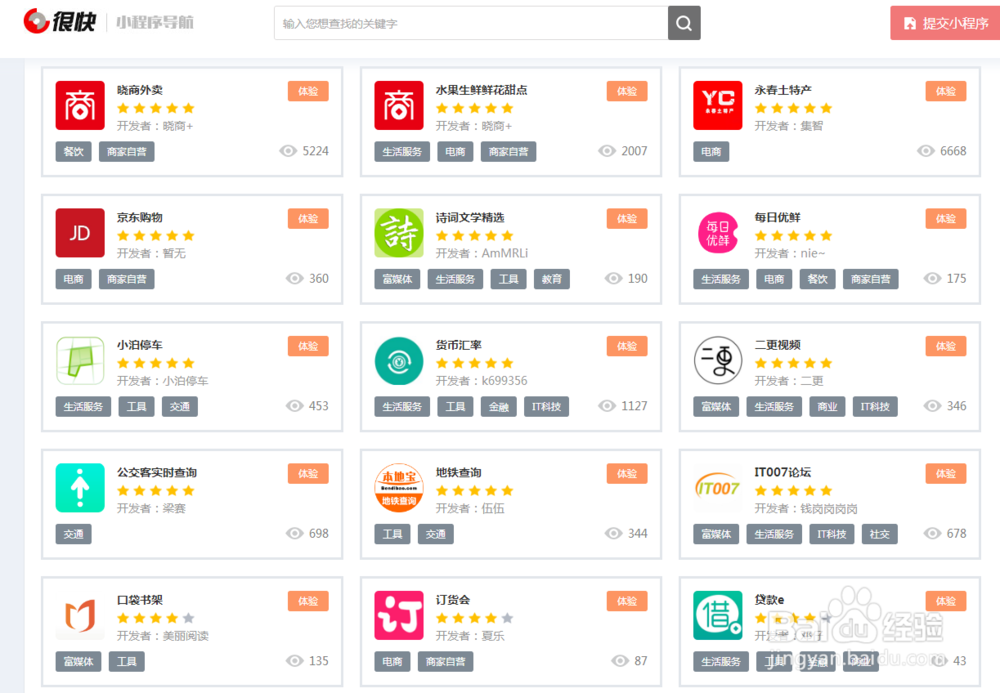Click the 每日优鲜 pink logo
1000x693 pixels.
click(718, 233)
